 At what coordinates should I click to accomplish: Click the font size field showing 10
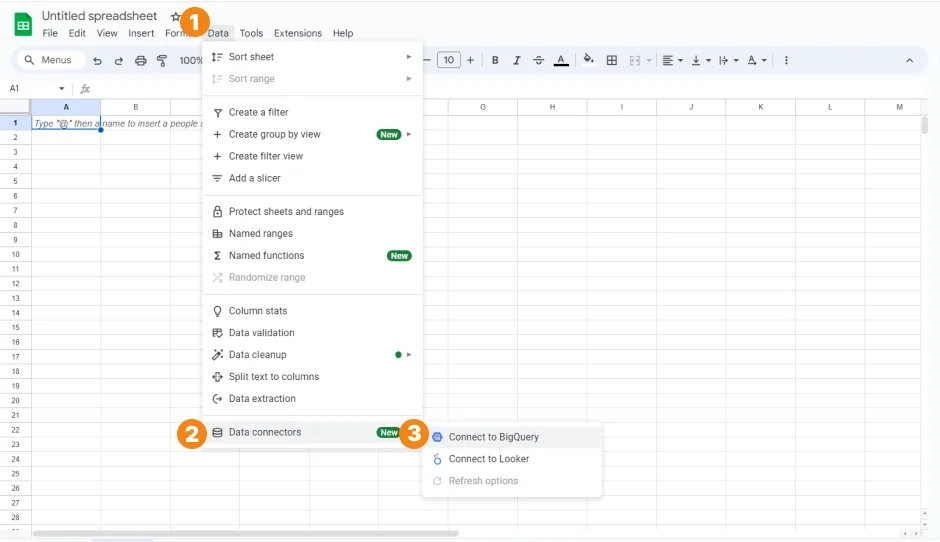(448, 60)
